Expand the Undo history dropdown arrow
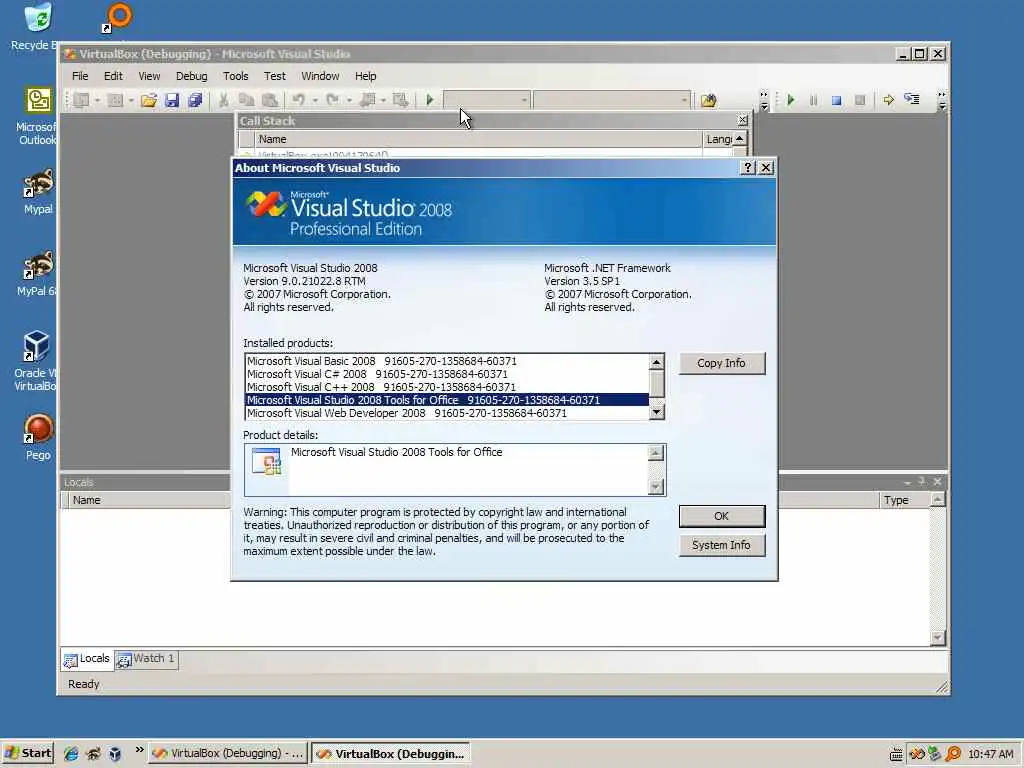The image size is (1024, 768). point(315,100)
